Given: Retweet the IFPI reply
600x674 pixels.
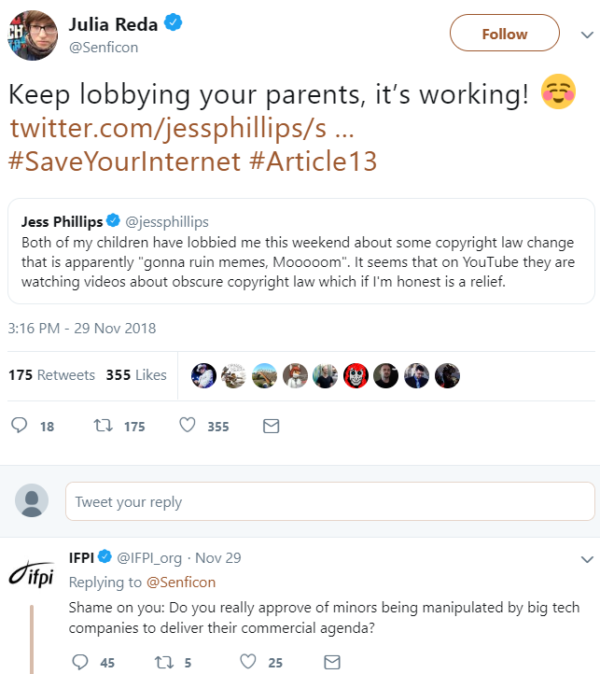Looking at the screenshot, I should pos(162,662).
